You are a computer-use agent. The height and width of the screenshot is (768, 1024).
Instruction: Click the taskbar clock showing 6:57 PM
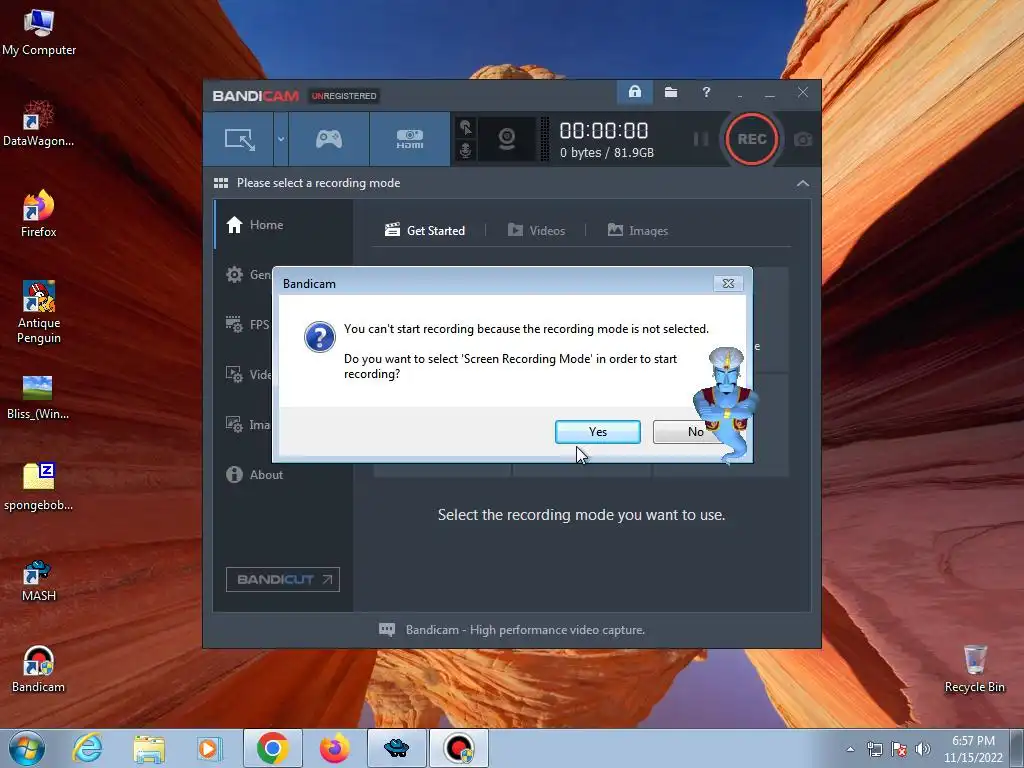[973, 749]
